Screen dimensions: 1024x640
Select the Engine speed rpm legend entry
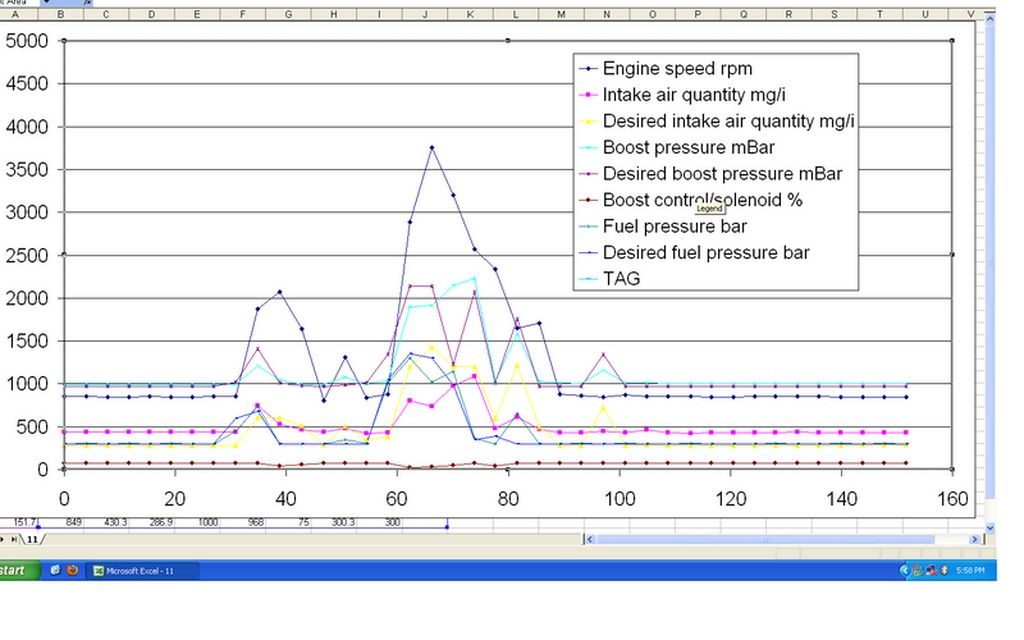tap(665, 69)
